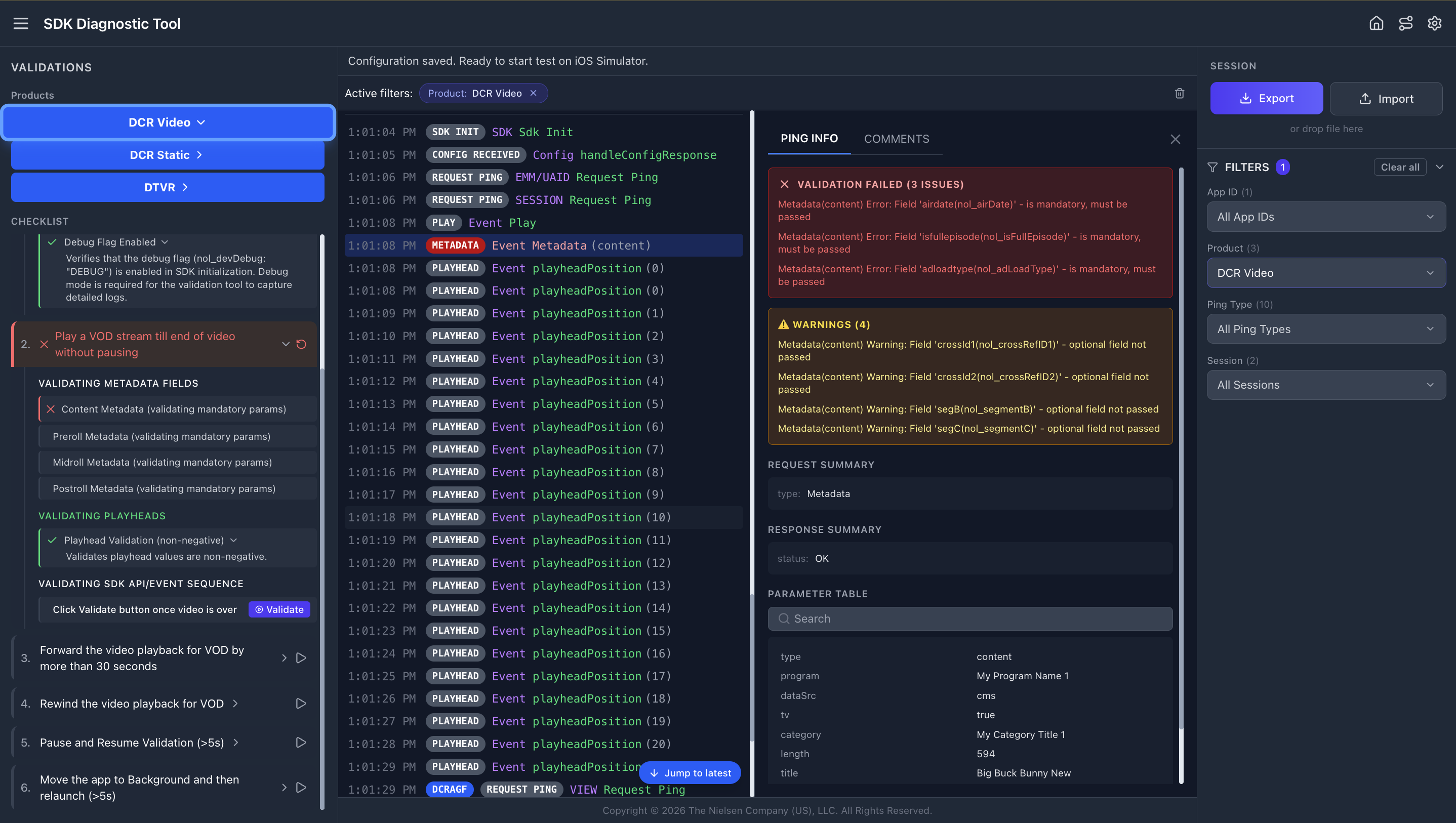The image size is (1456, 823).
Task: Click the Clear all filters button
Action: (1400, 167)
